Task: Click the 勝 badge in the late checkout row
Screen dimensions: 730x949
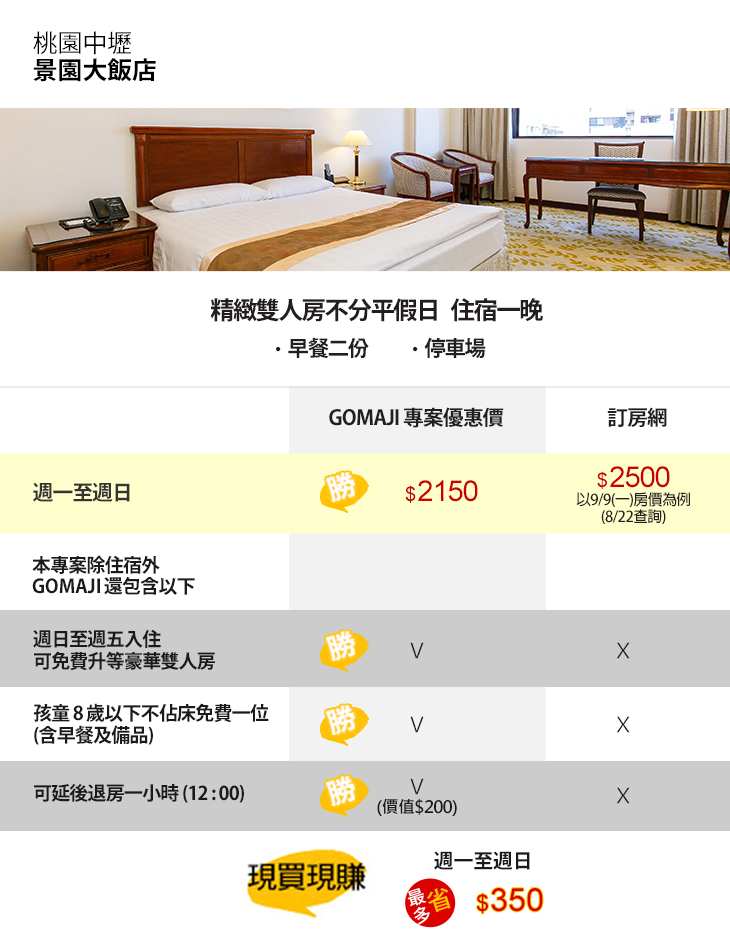Action: point(343,795)
